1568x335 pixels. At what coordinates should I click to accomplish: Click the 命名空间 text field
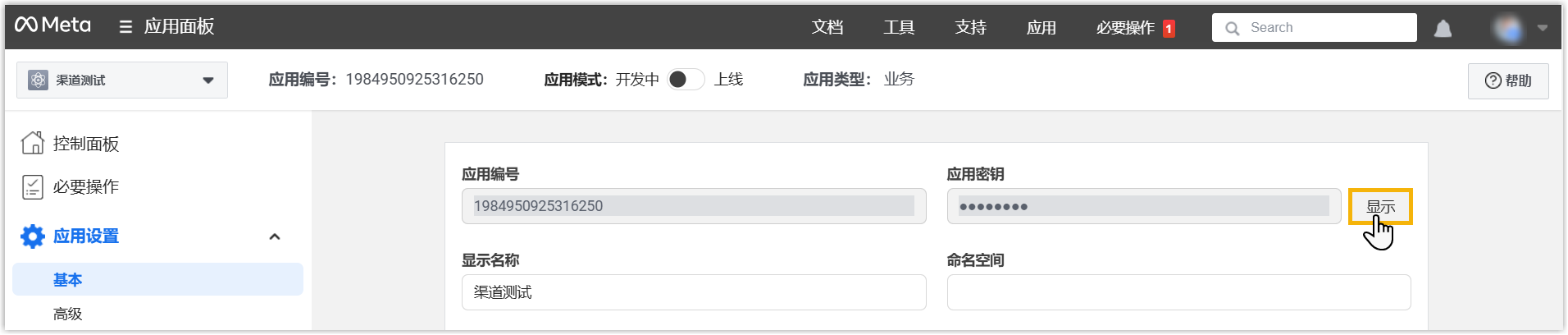(1178, 292)
